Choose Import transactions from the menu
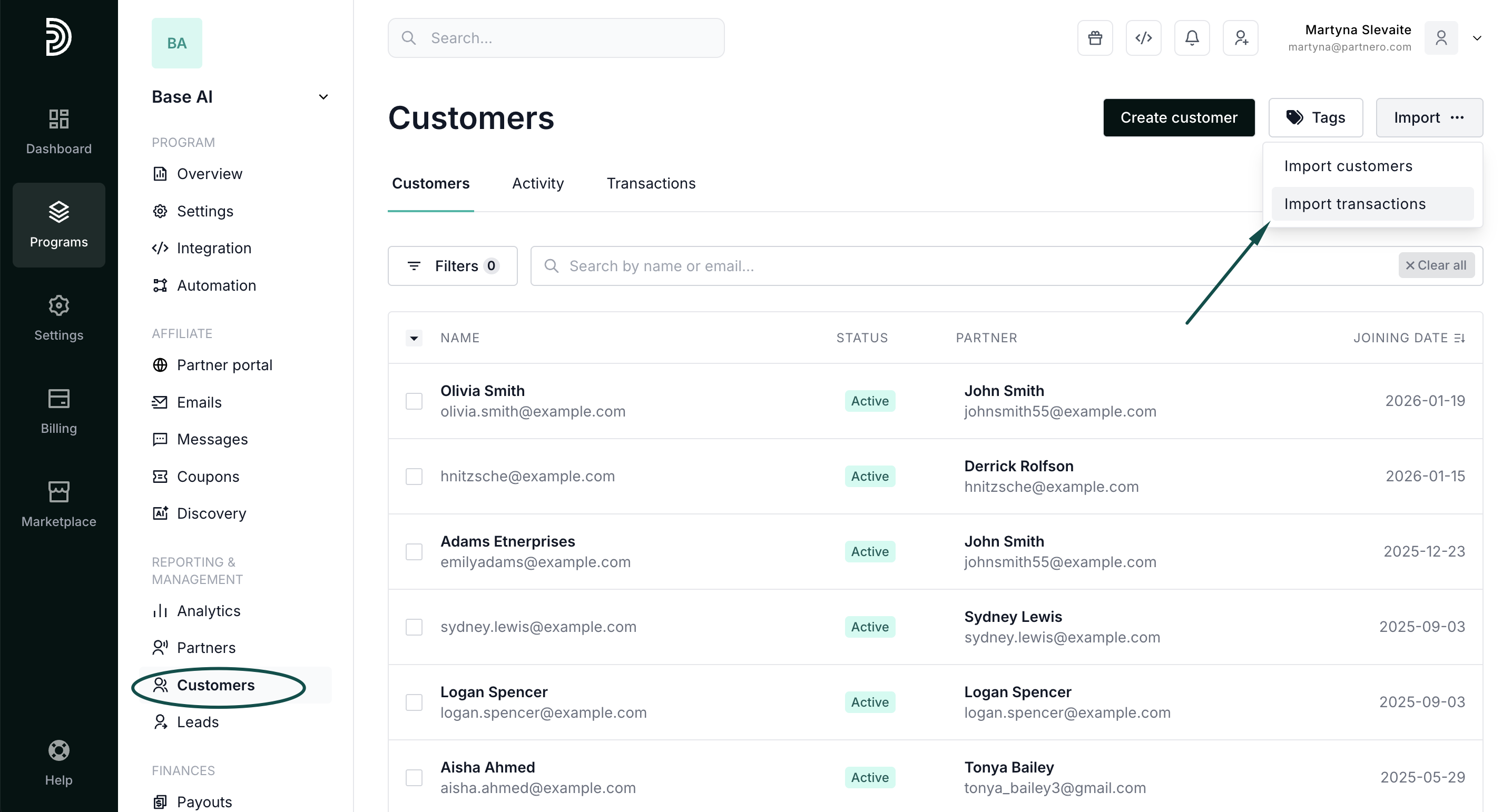 coord(1354,204)
